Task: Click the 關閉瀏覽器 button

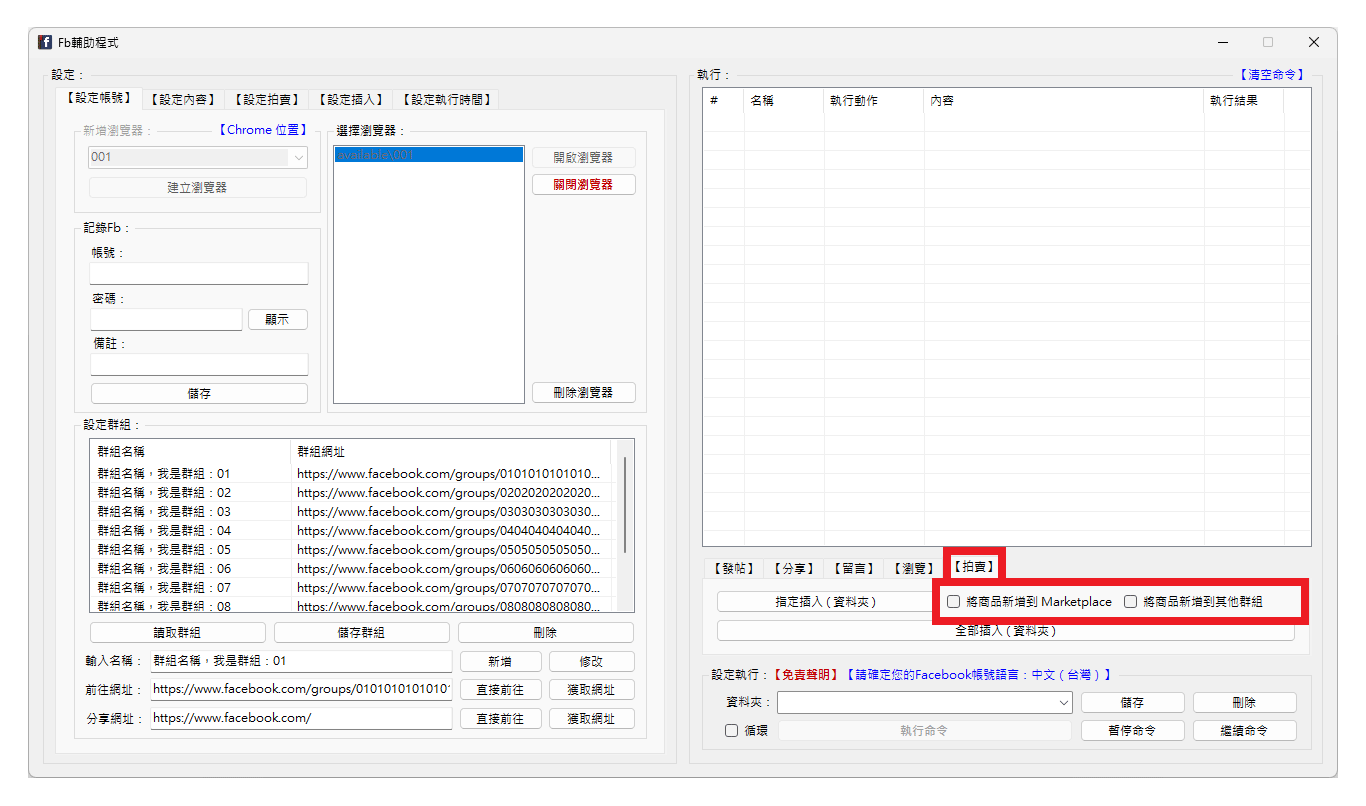Action: (584, 184)
